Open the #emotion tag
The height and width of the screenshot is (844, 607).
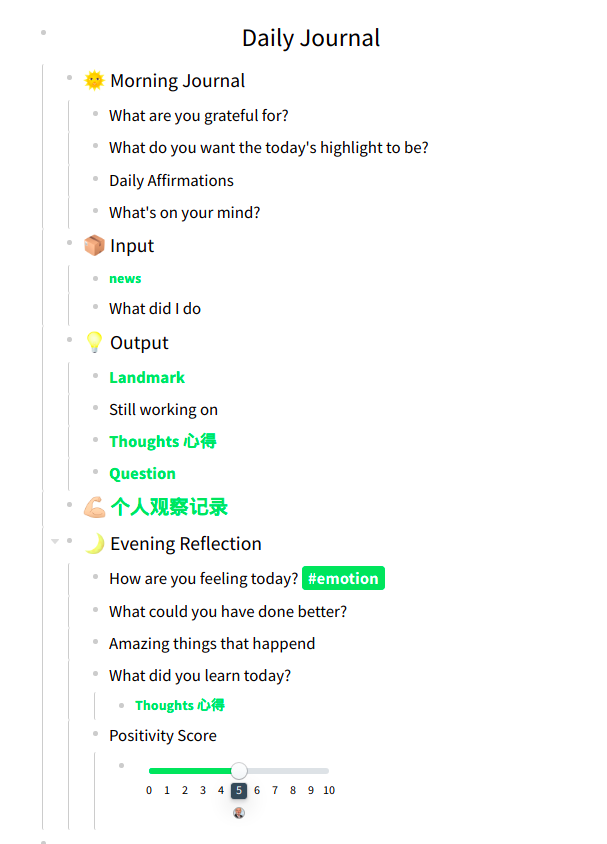(343, 578)
